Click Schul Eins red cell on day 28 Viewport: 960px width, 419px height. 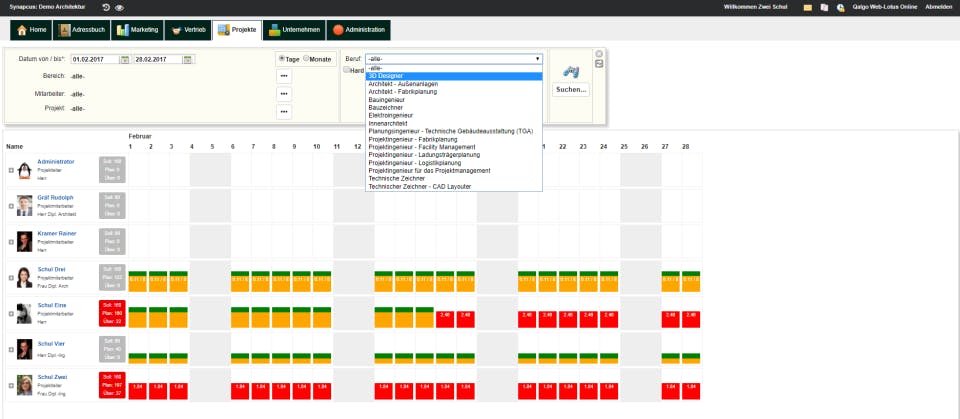click(x=691, y=319)
